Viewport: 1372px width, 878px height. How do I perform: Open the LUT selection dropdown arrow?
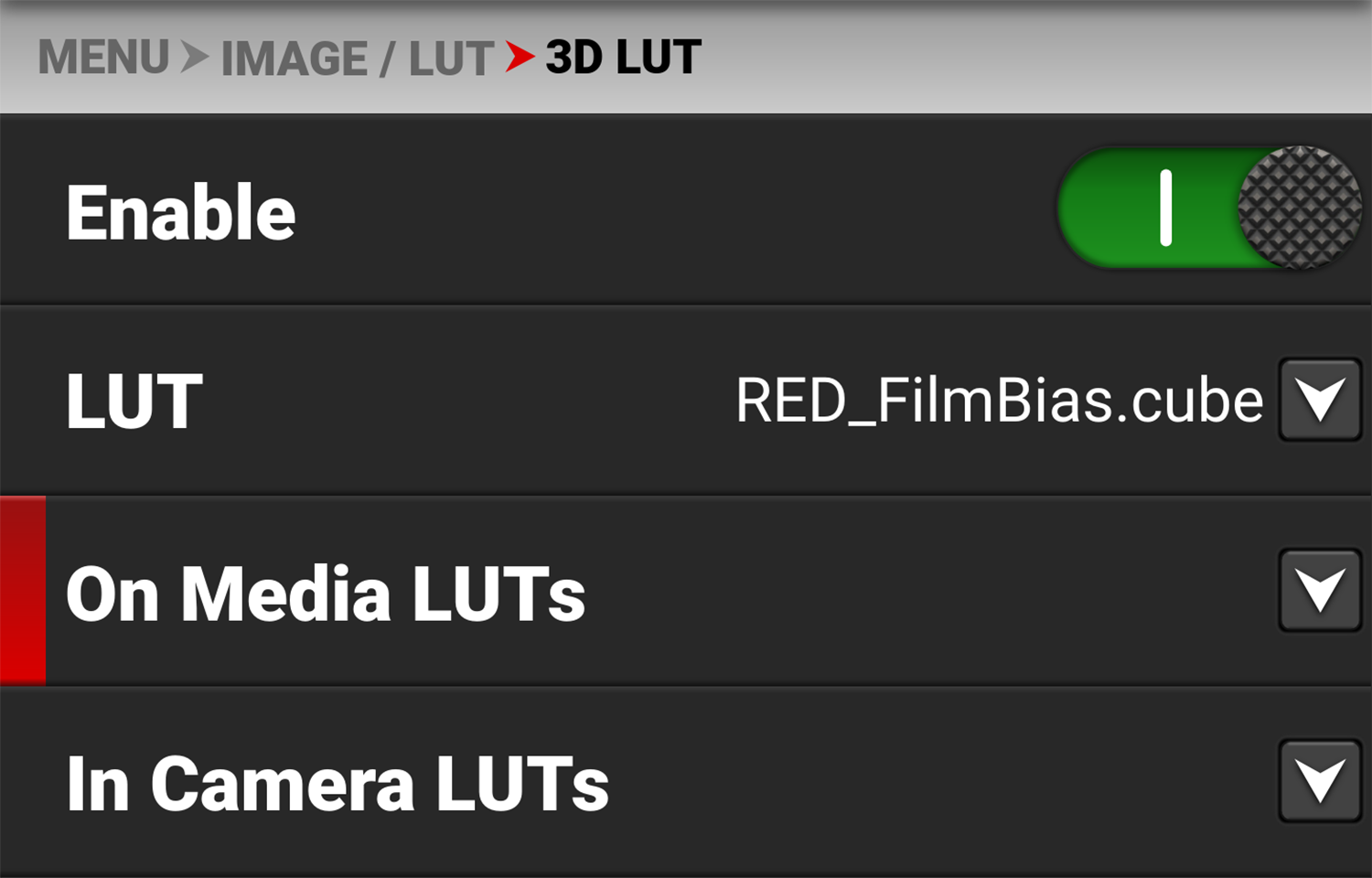coord(1320,401)
